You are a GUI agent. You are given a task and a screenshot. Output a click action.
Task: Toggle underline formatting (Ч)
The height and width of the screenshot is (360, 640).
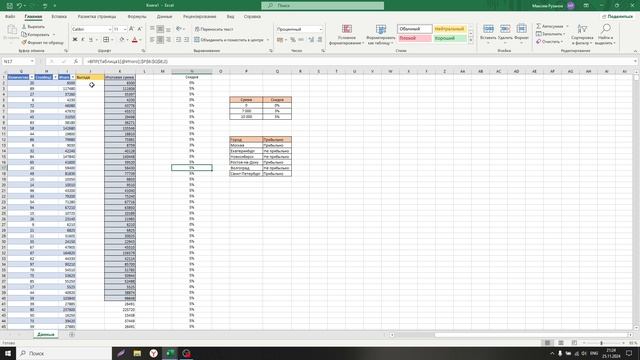(x=91, y=40)
